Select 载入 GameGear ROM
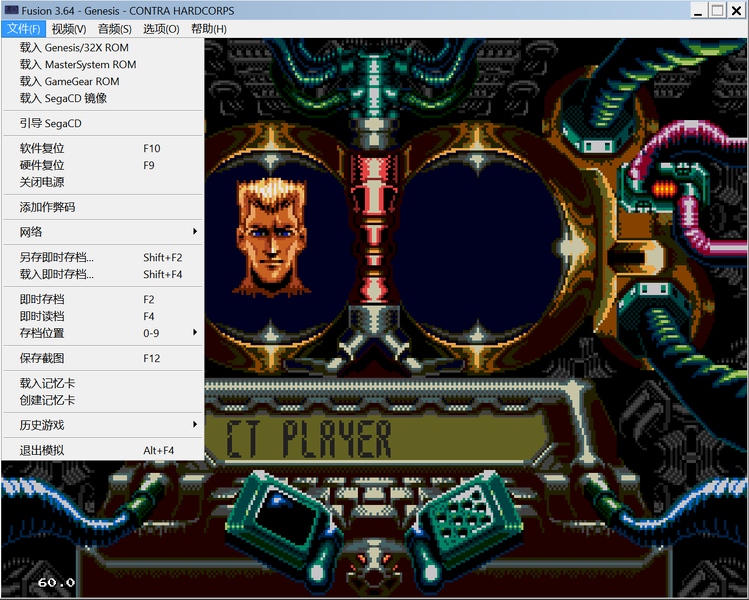 tap(103, 81)
